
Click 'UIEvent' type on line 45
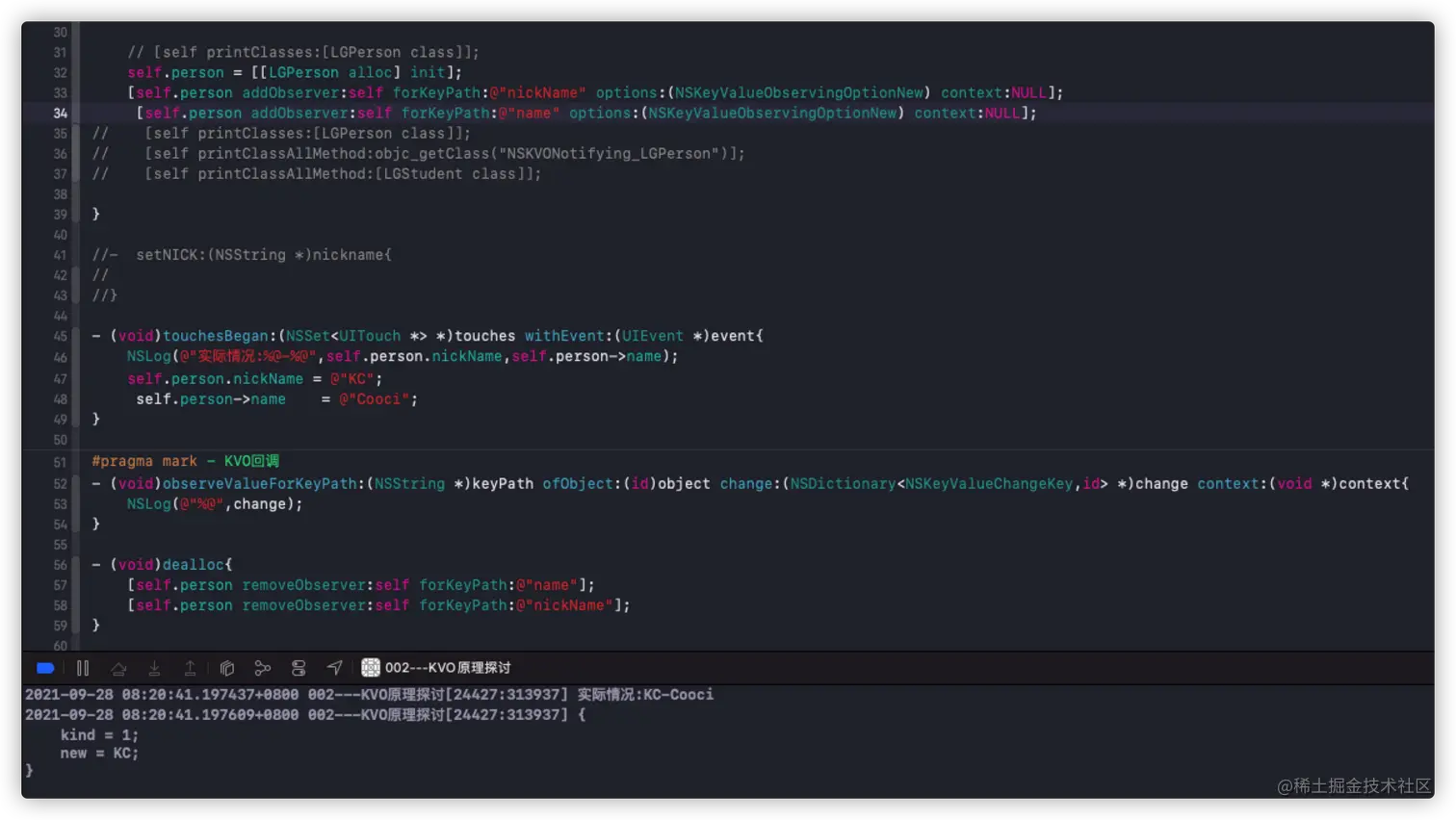coord(652,336)
